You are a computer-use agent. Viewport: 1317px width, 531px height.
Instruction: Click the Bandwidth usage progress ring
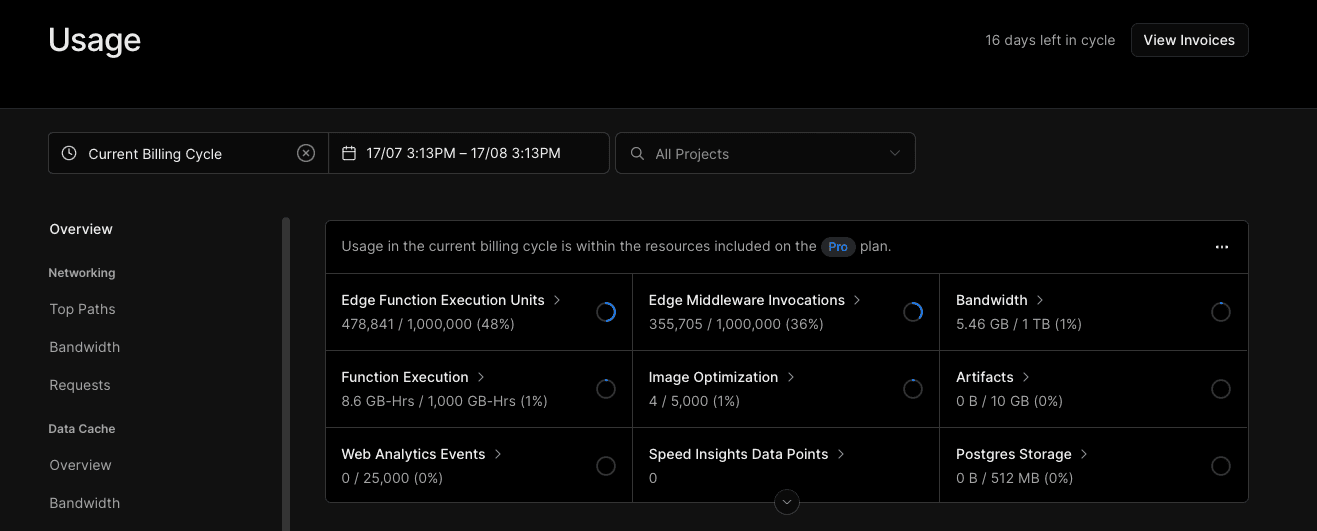point(1220,312)
